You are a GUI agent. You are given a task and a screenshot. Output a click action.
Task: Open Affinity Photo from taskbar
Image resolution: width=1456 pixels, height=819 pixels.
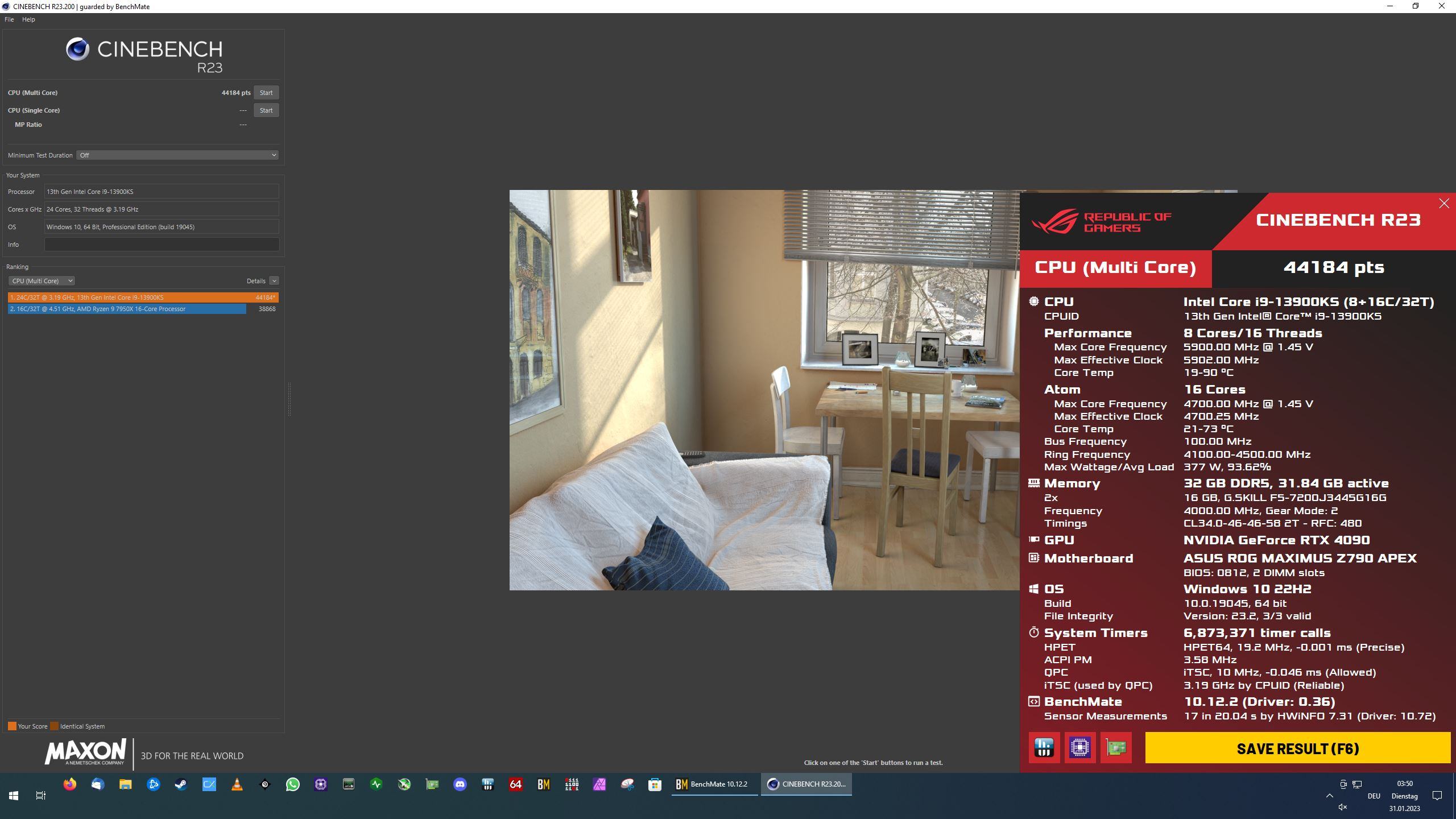[x=599, y=785]
